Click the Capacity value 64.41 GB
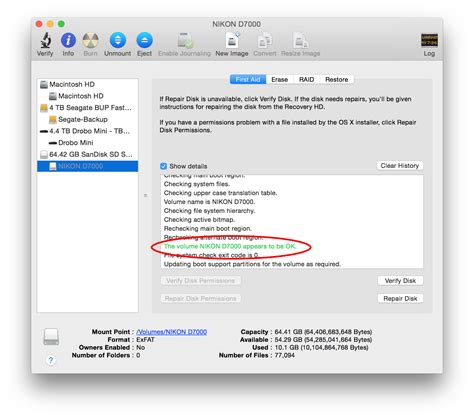 pyautogui.click(x=323, y=332)
